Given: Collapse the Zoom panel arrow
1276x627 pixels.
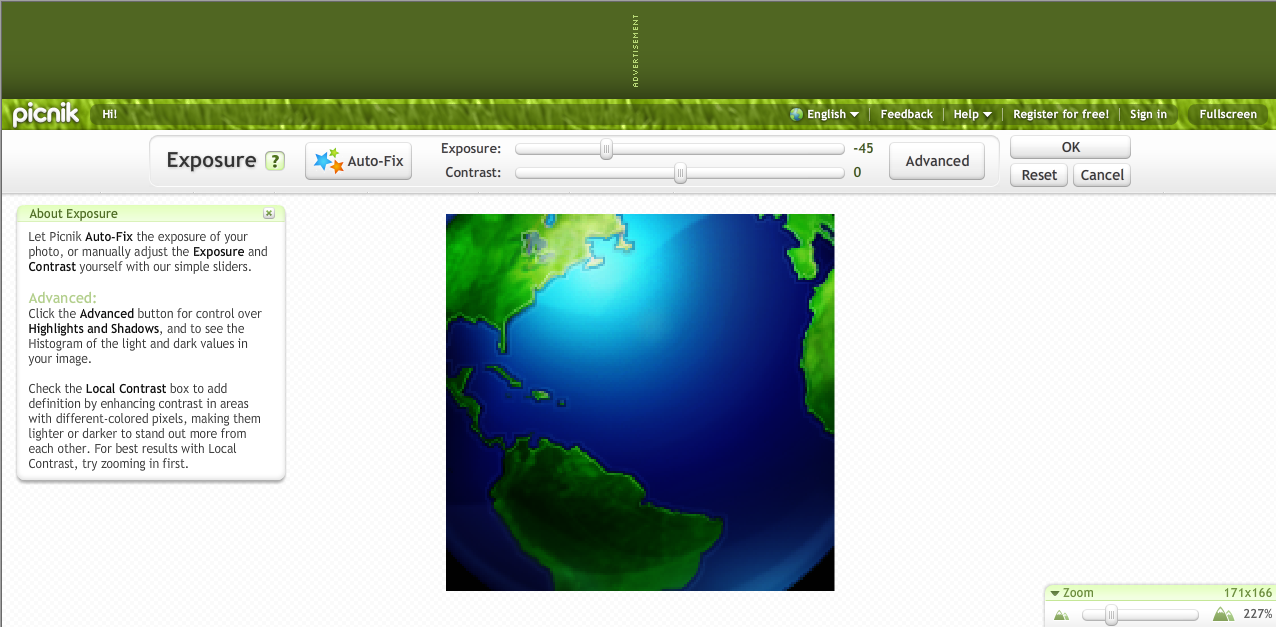Looking at the screenshot, I should click(1054, 593).
